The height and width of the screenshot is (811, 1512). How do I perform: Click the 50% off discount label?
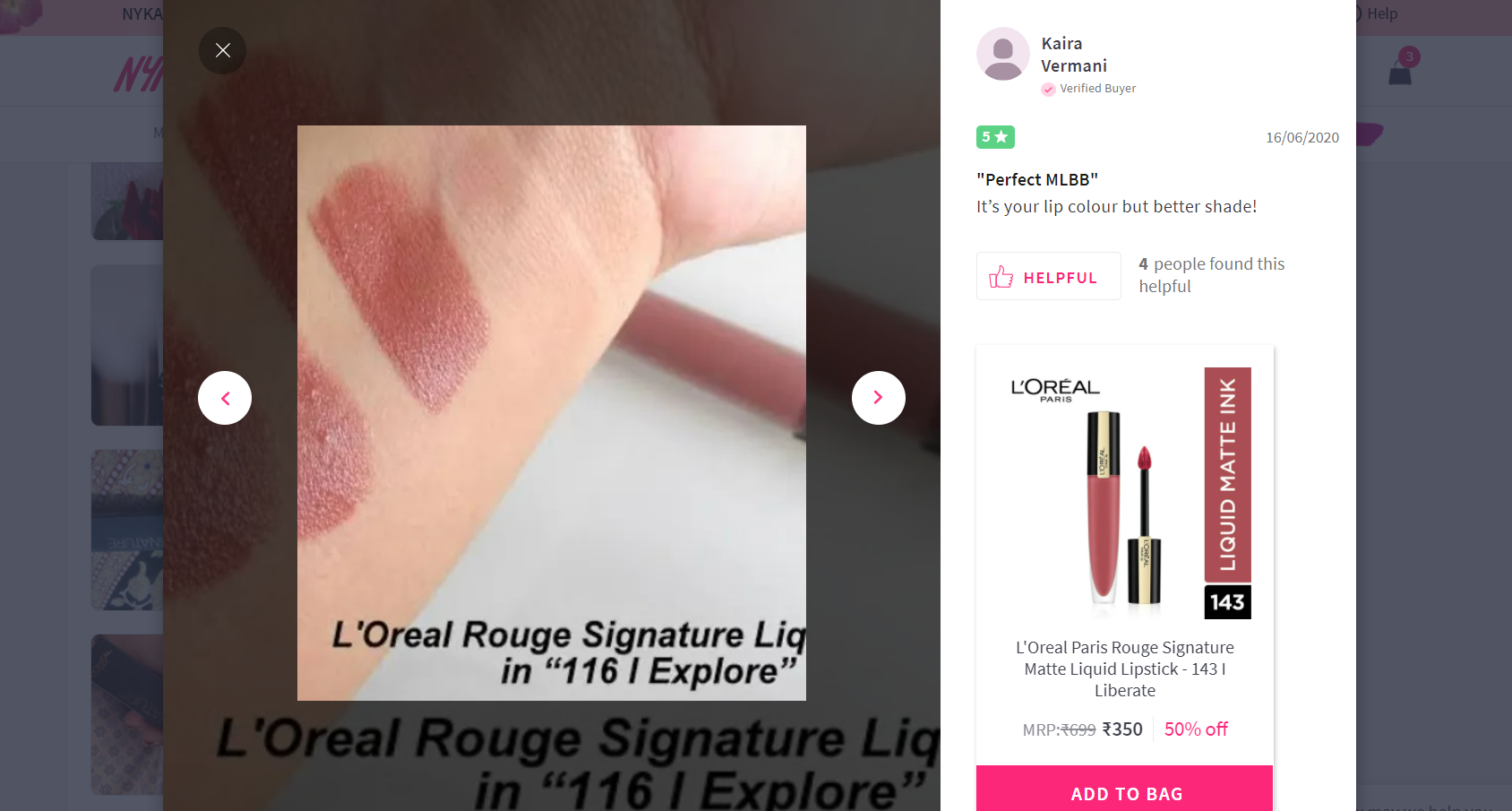(1196, 729)
